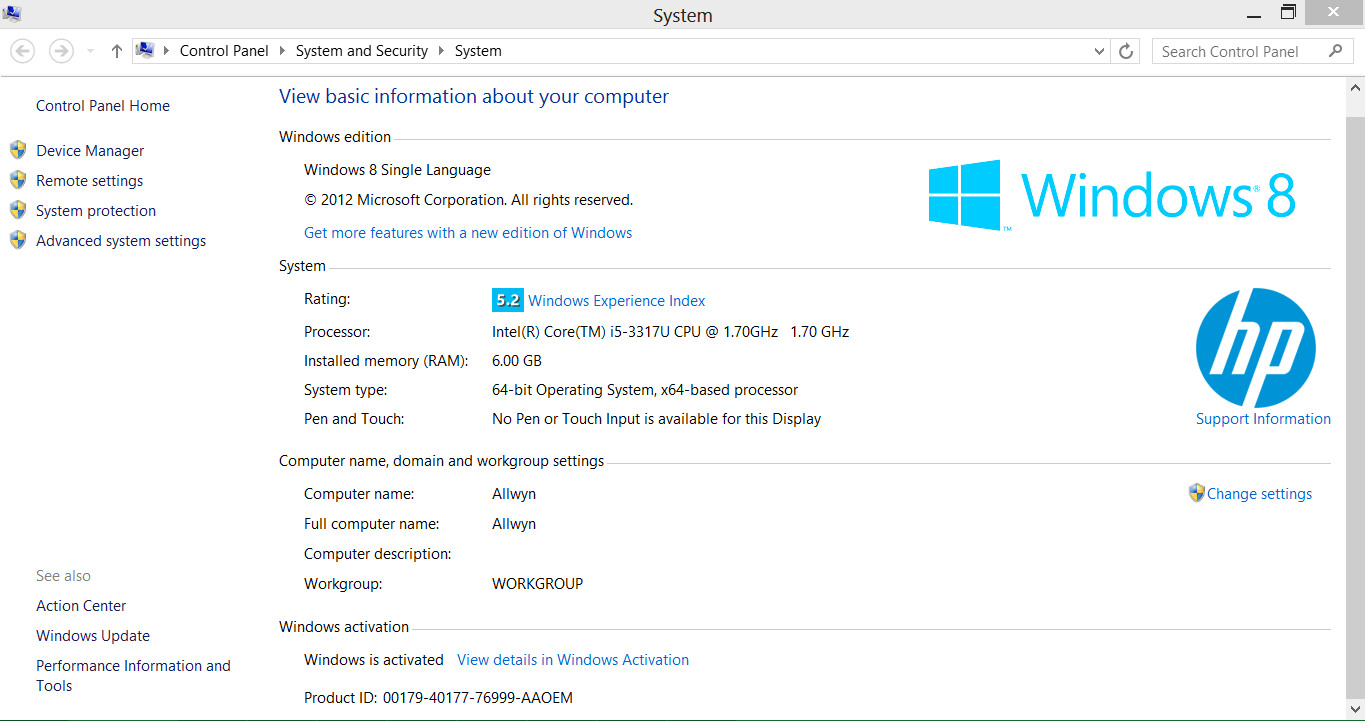Minimize the System window

1254,14
